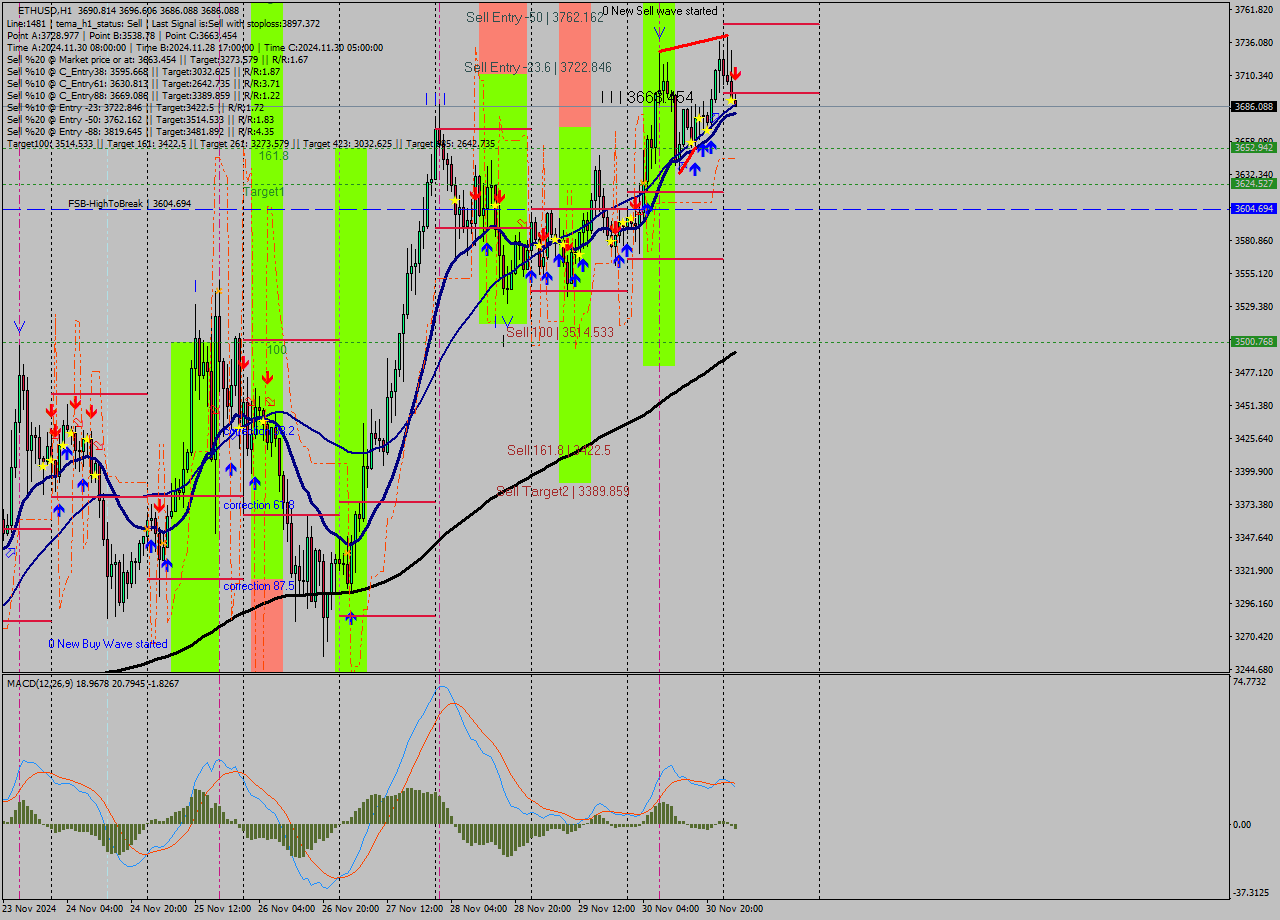Click the '26 Nov 20:00' time axis label
Viewport: 1280px width, 920px height.
pyautogui.click(x=351, y=909)
